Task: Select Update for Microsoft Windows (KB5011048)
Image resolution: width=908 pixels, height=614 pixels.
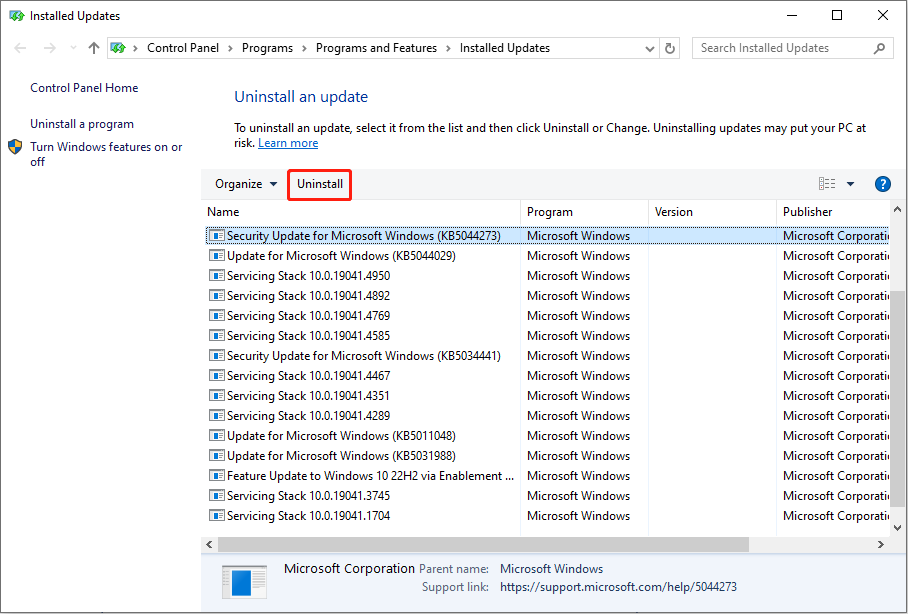Action: click(547, 436)
